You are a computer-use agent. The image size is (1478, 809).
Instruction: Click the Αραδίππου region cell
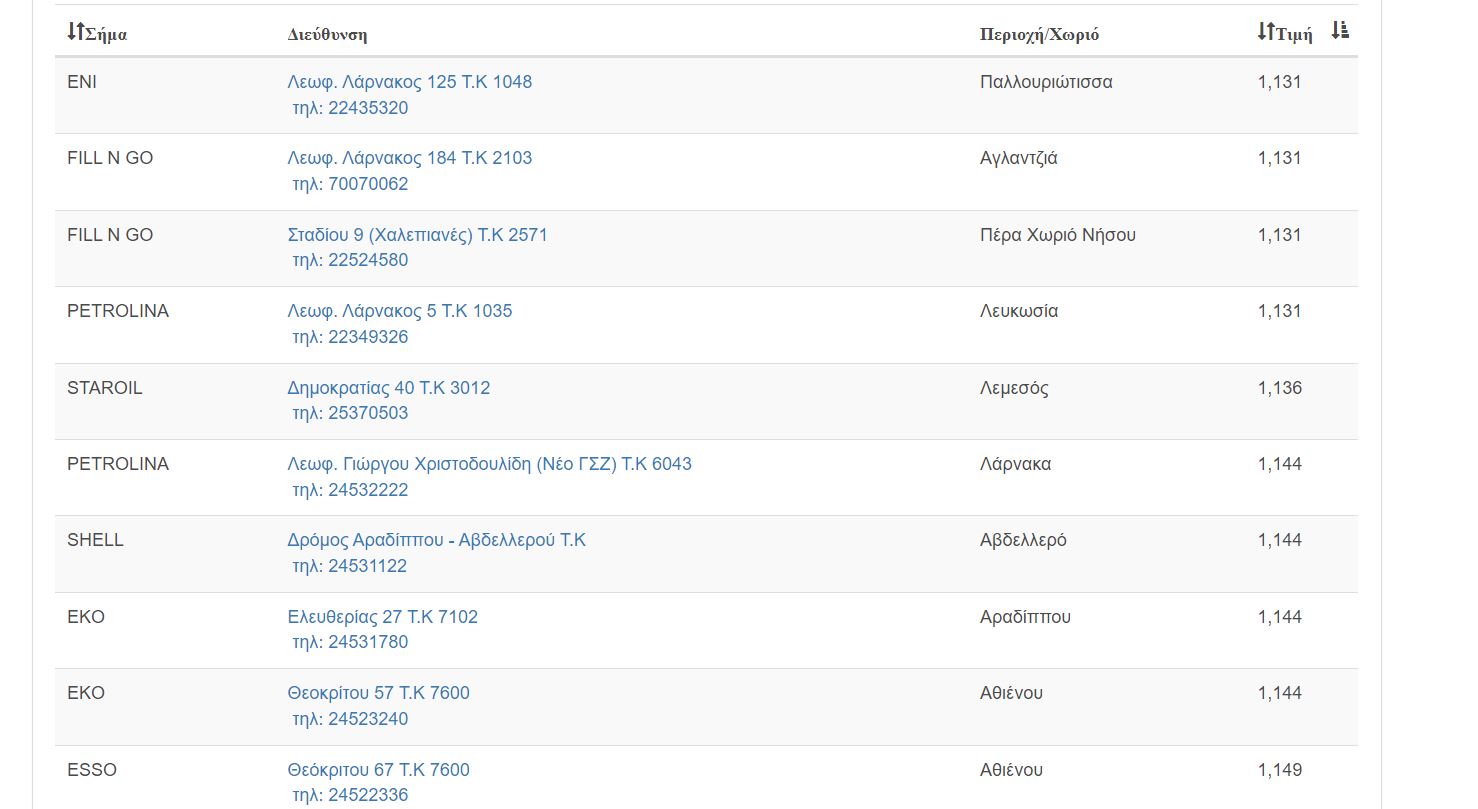pos(1025,617)
